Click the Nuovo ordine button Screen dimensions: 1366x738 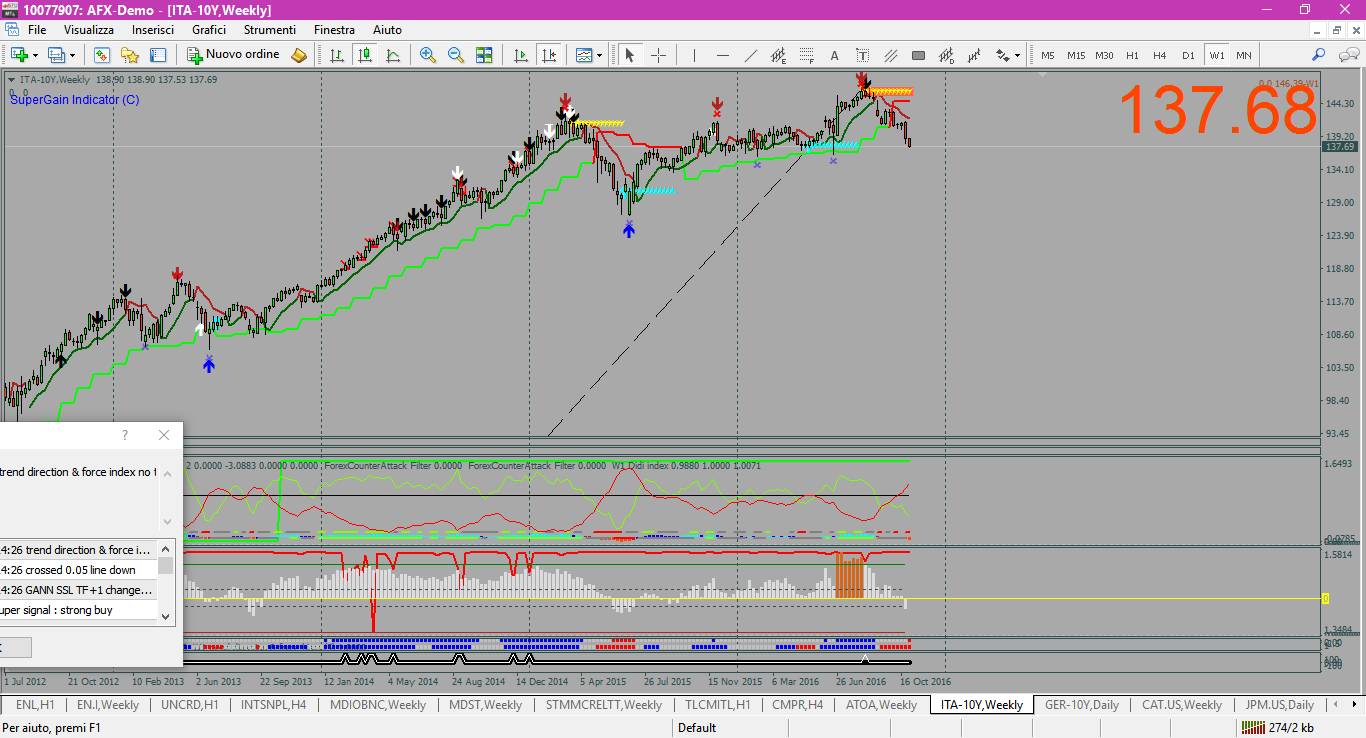(234, 55)
